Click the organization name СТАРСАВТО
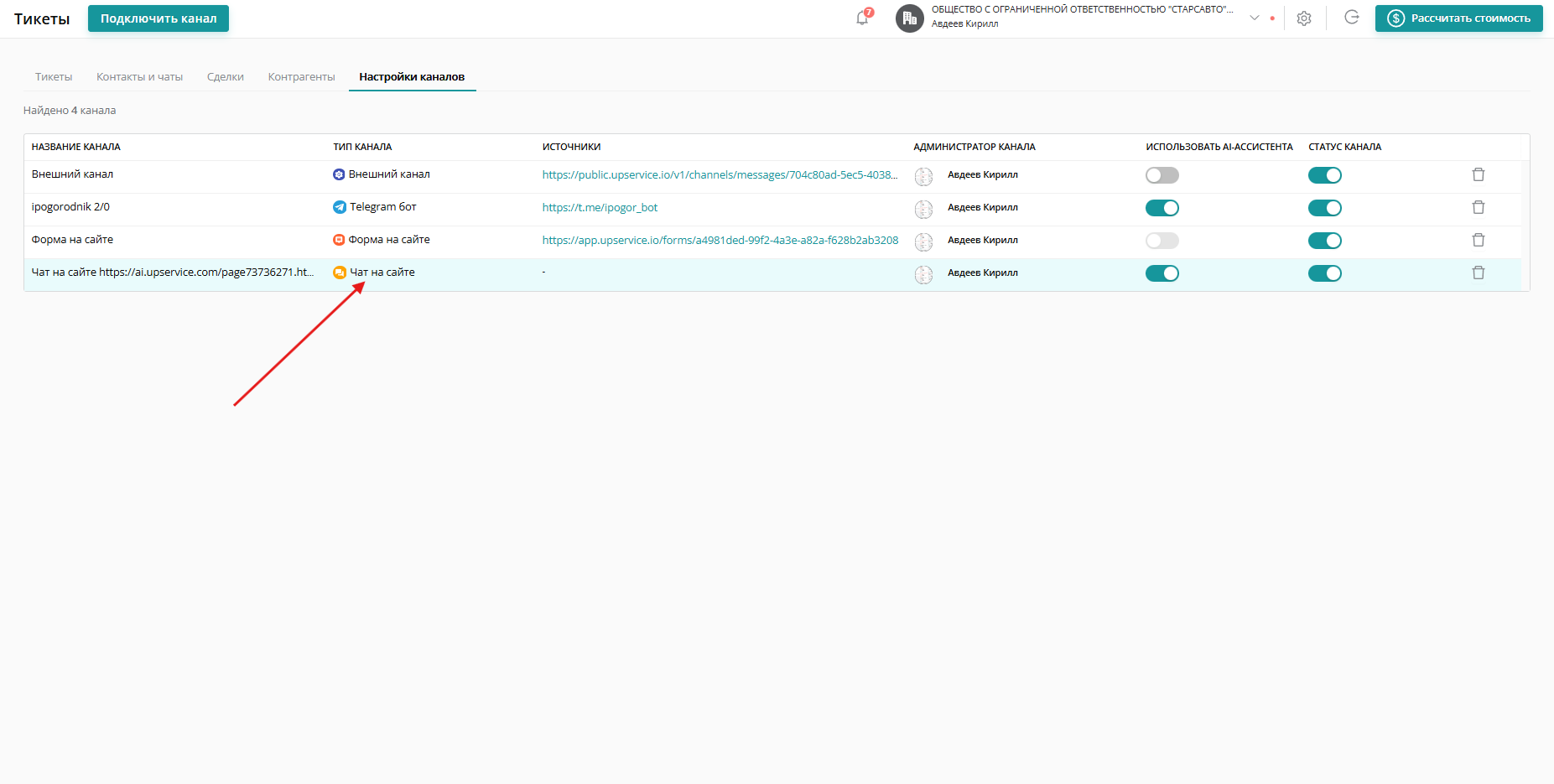This screenshot has height=784, width=1554. click(1083, 10)
